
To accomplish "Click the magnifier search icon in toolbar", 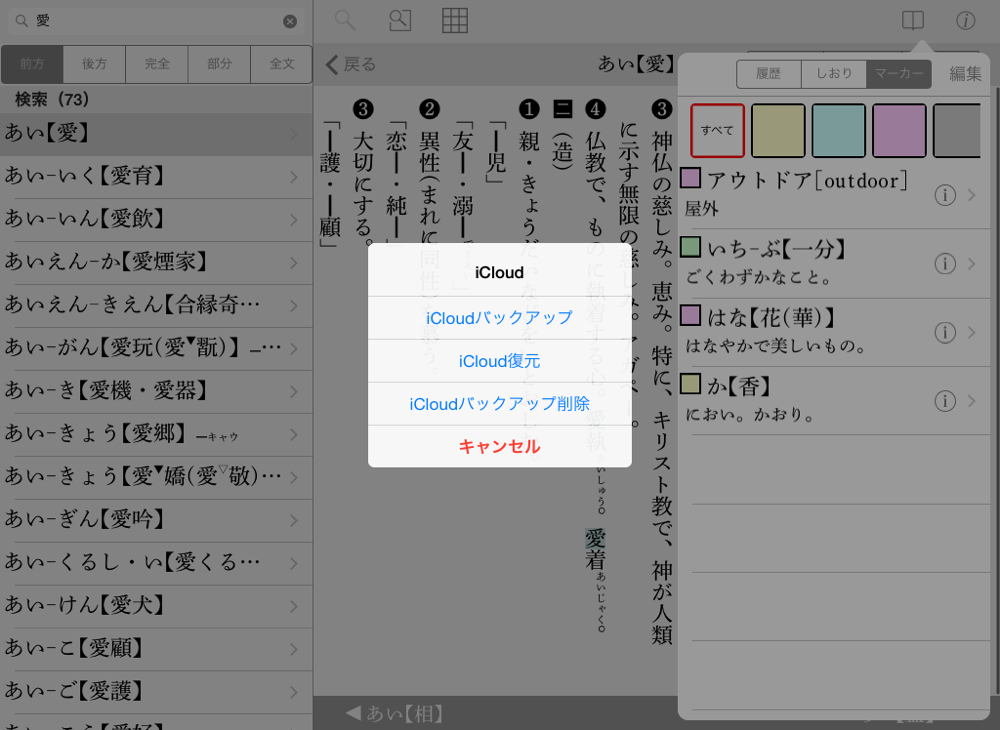I will [345, 20].
